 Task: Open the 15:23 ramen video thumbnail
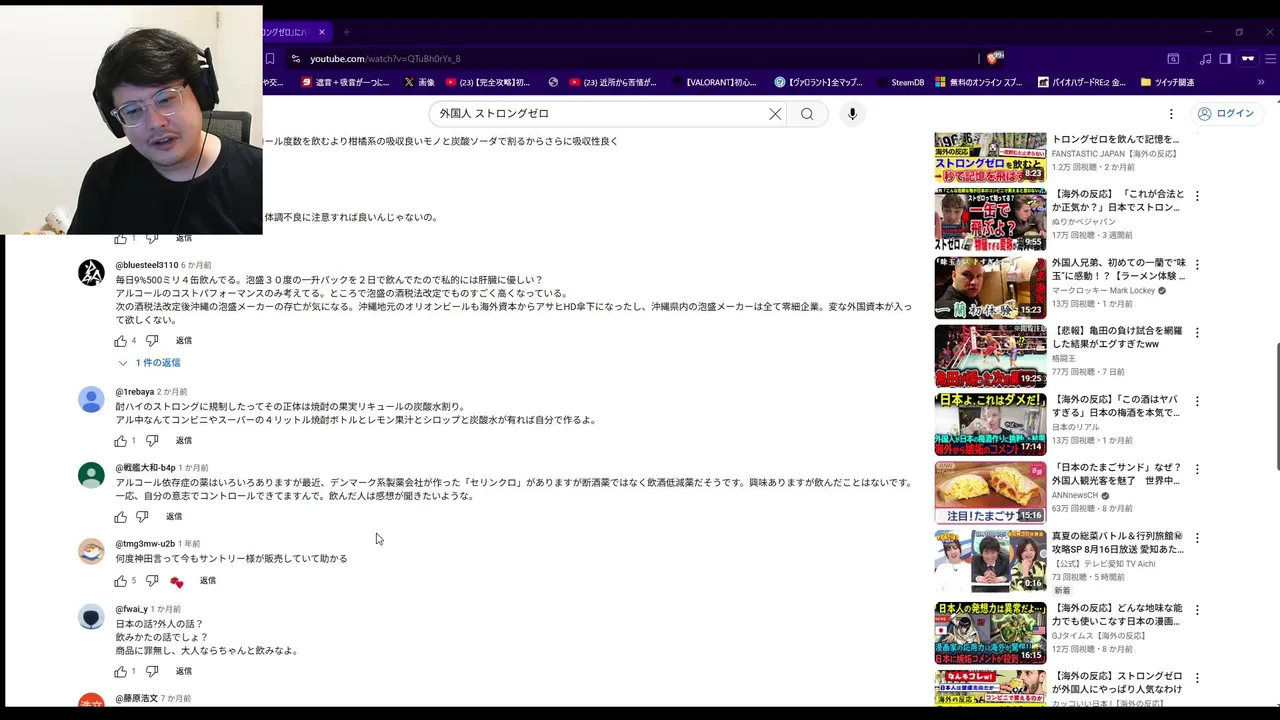990,288
